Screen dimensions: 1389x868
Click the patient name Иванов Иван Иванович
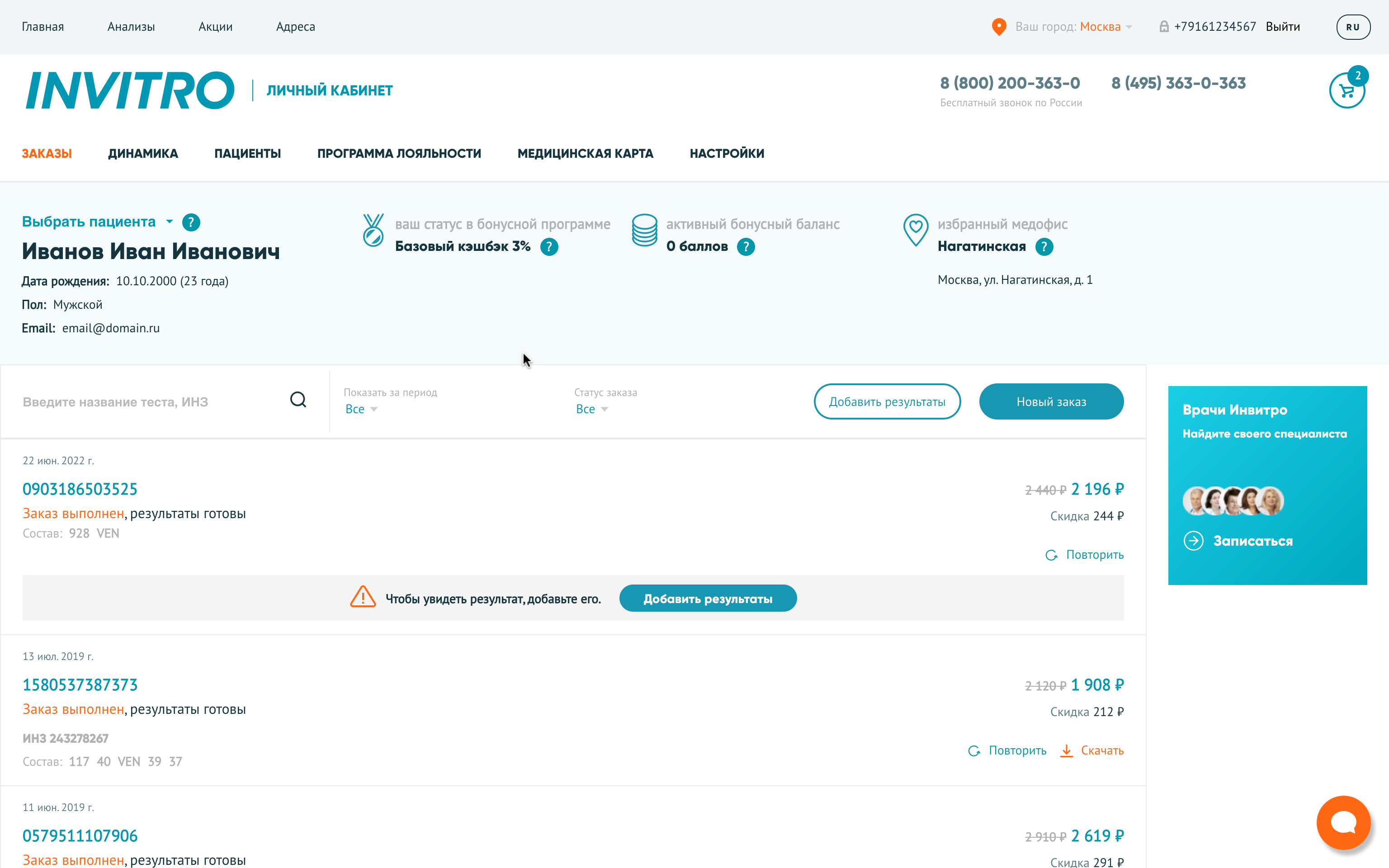[151, 251]
